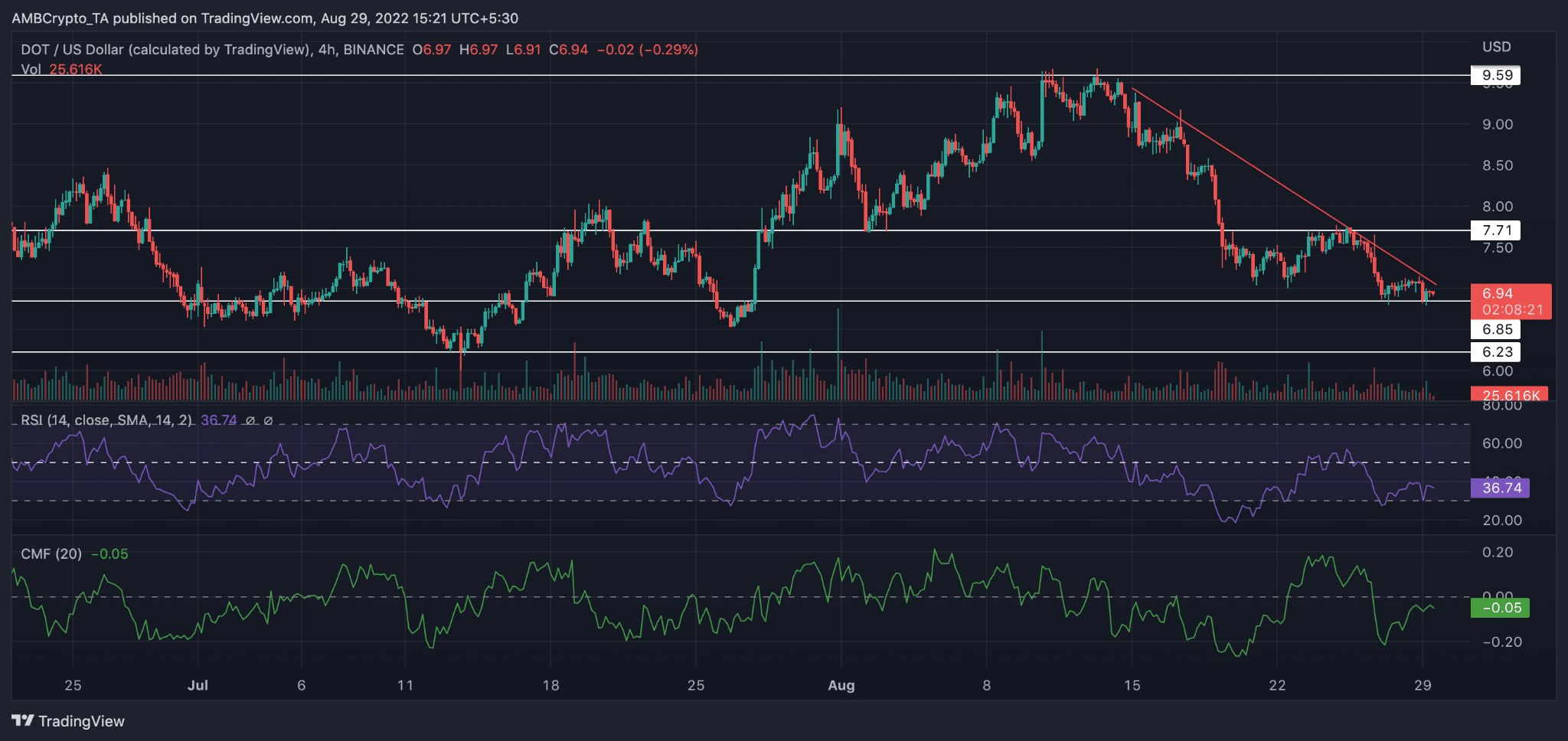The height and width of the screenshot is (741, 1568).
Task: Select the red 25.616K volume axis label
Action: pyautogui.click(x=1509, y=394)
